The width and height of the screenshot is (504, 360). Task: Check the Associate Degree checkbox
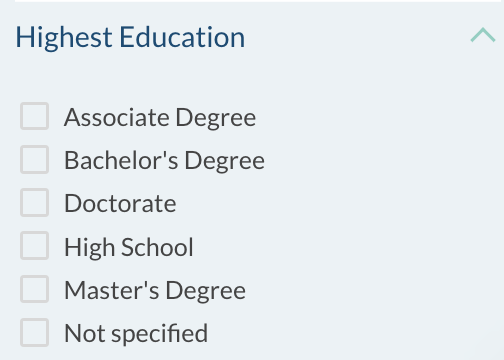(x=35, y=116)
